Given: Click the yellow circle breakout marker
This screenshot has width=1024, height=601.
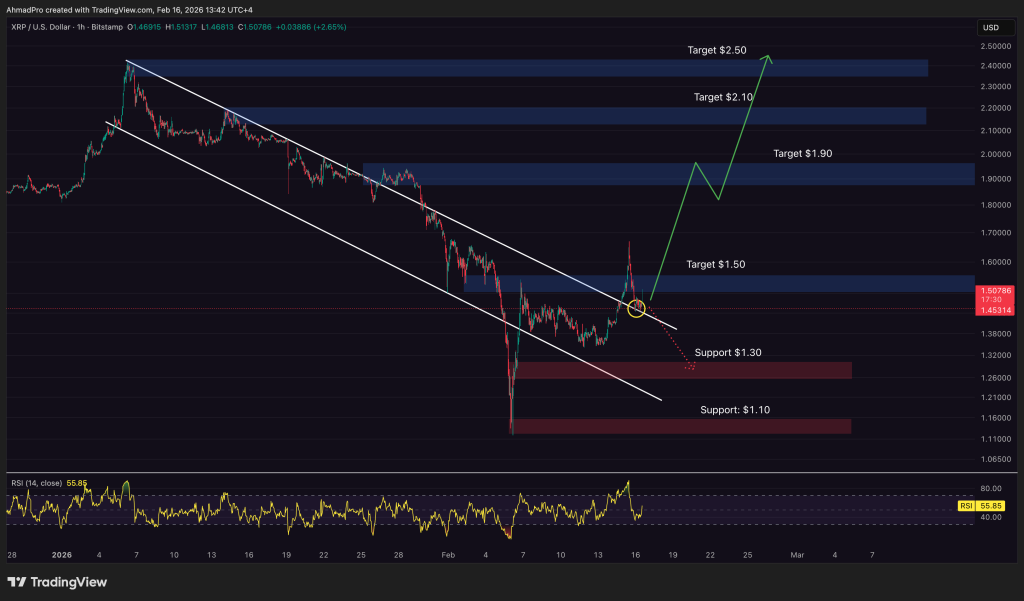Looking at the screenshot, I should [x=636, y=308].
